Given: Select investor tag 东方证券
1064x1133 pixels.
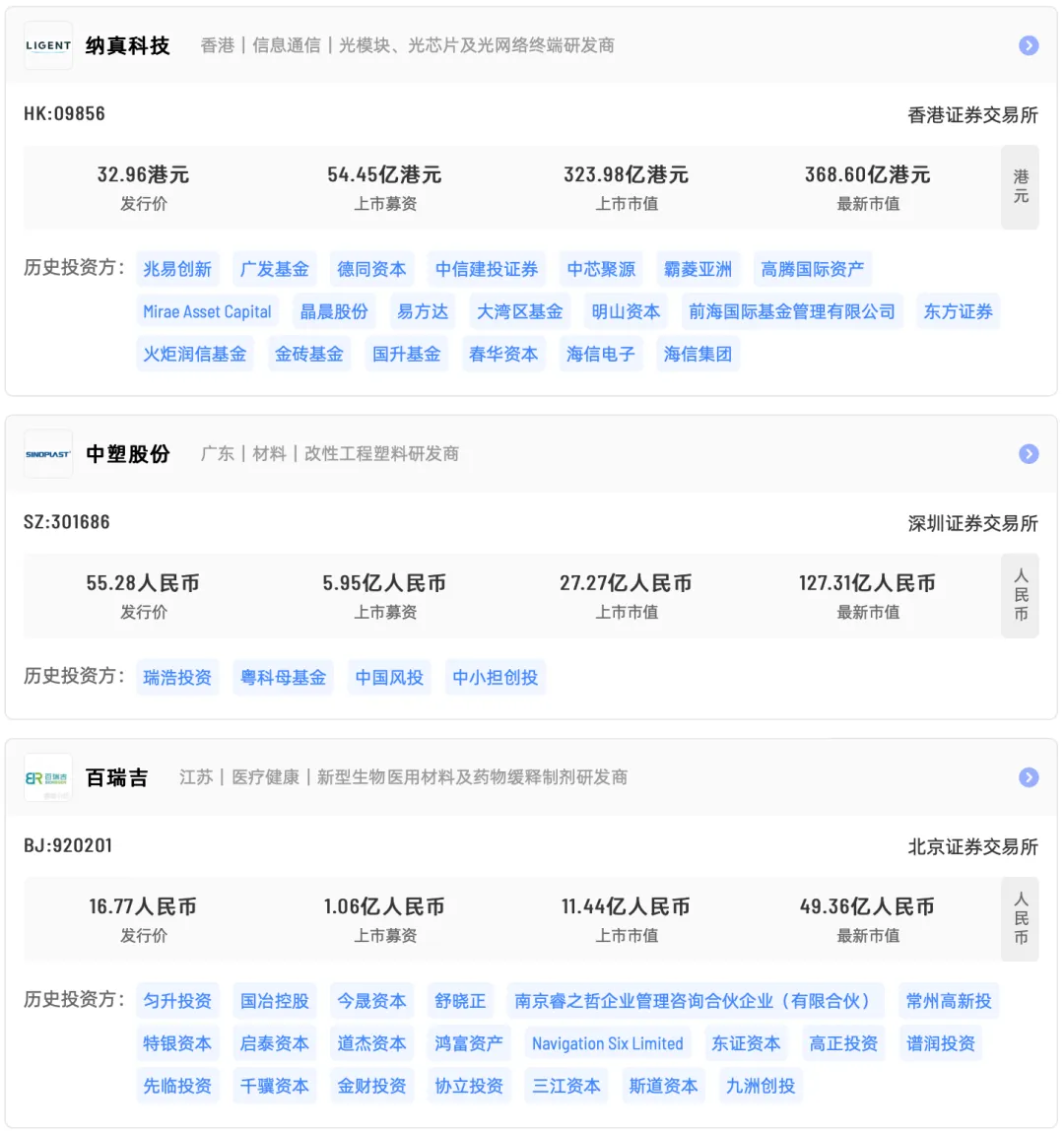Looking at the screenshot, I should coord(959,311).
